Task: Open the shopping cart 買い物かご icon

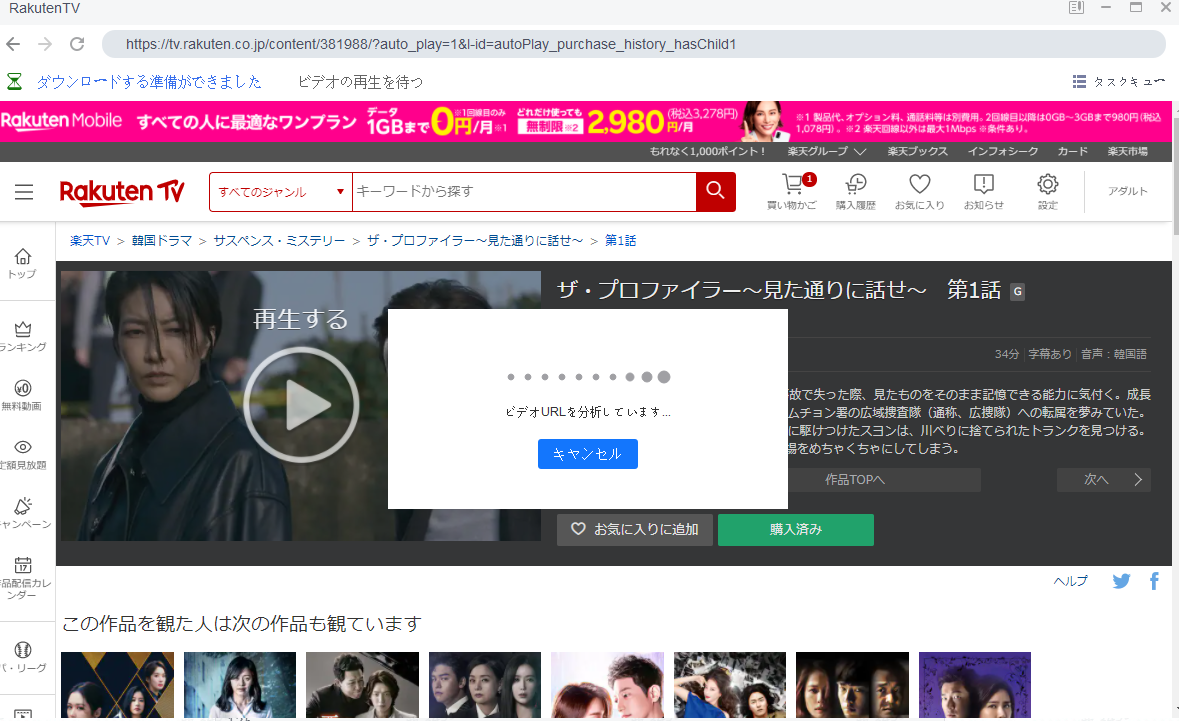Action: point(792,192)
